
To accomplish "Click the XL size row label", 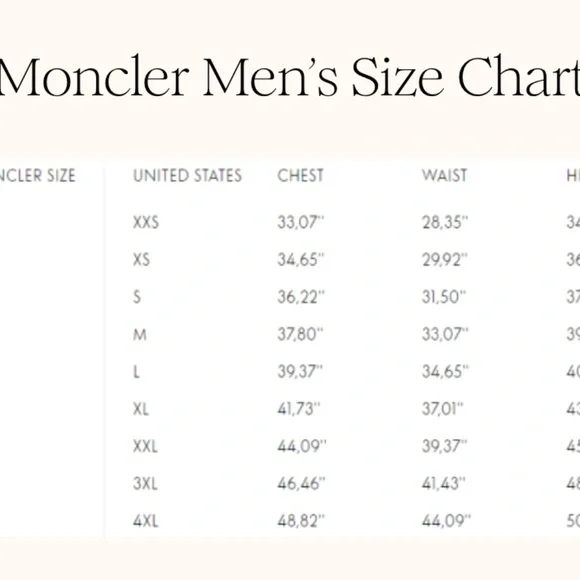I will coord(141,409).
